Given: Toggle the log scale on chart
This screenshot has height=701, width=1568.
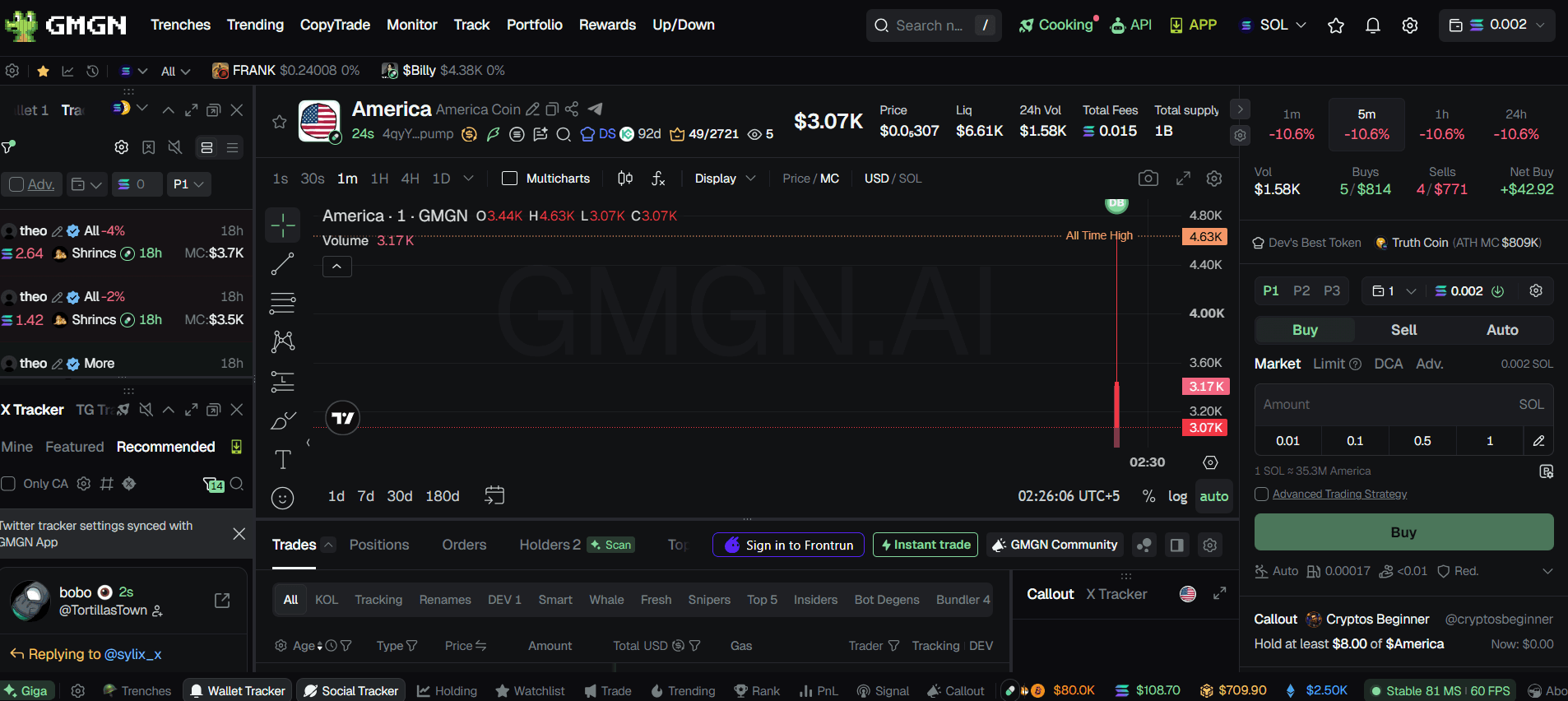Looking at the screenshot, I should coord(1177,496).
